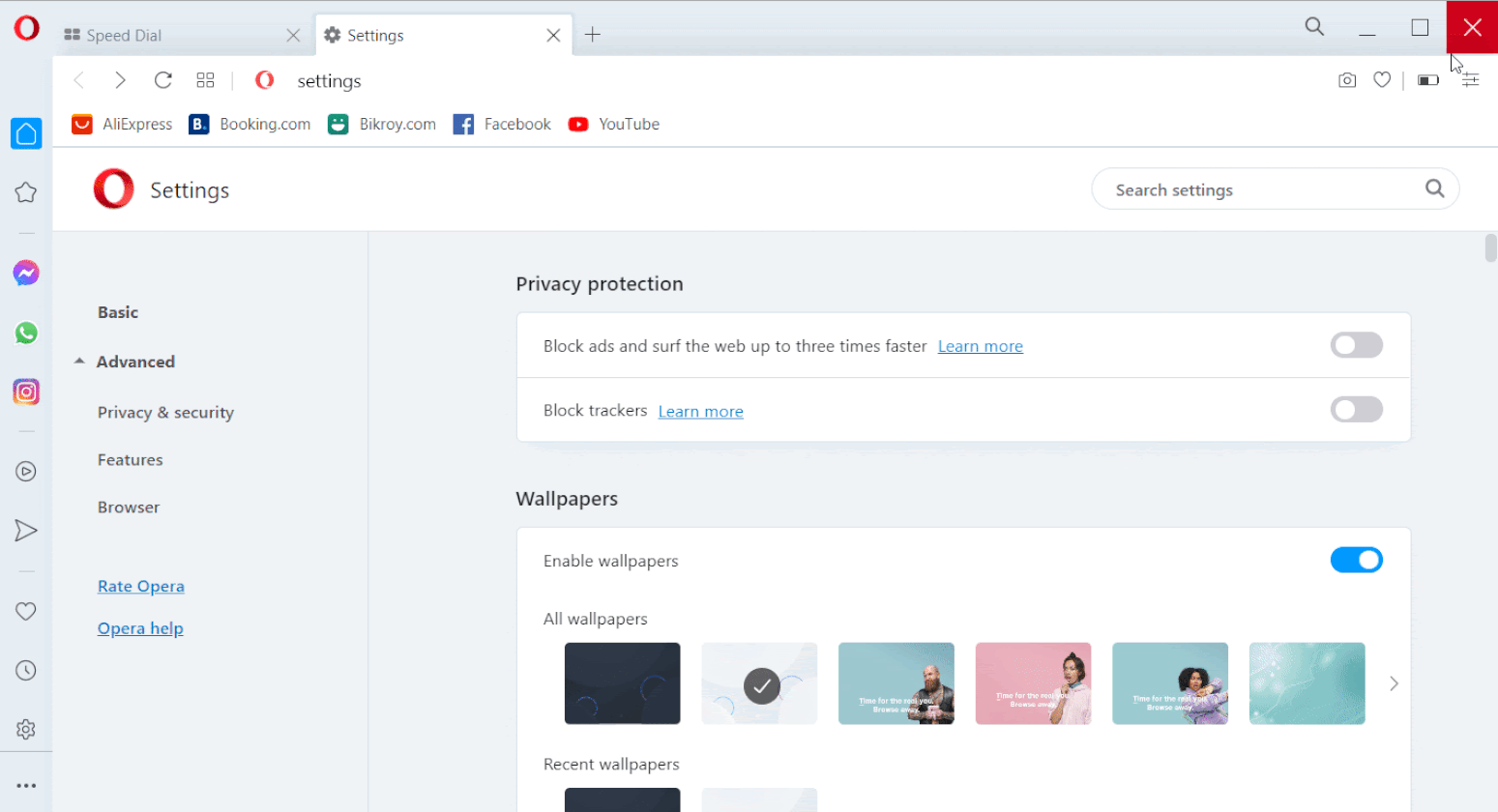Image resolution: width=1498 pixels, height=812 pixels.
Task: Select Privacy & security in sidebar
Action: [x=165, y=413]
